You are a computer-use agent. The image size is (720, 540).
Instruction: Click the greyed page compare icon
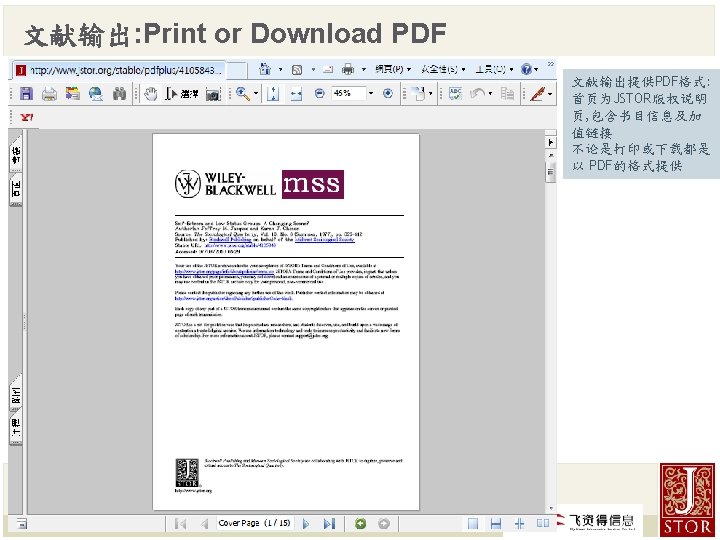[507, 94]
